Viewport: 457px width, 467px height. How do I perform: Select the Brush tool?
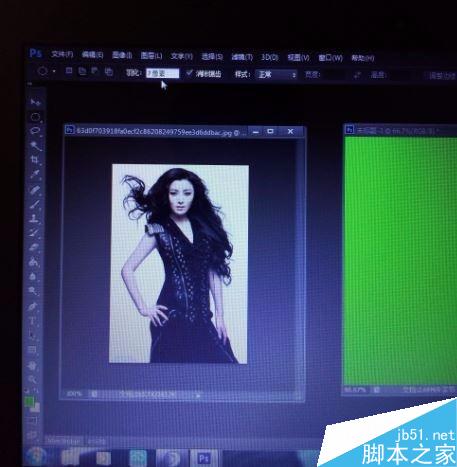point(35,204)
